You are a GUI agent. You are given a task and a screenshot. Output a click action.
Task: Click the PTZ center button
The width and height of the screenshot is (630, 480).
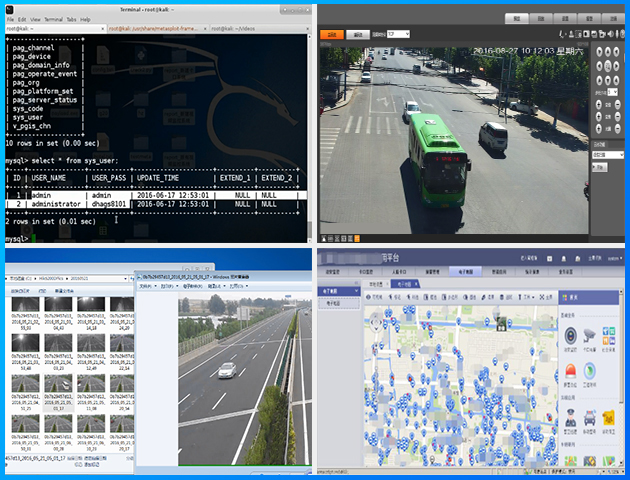(608, 66)
